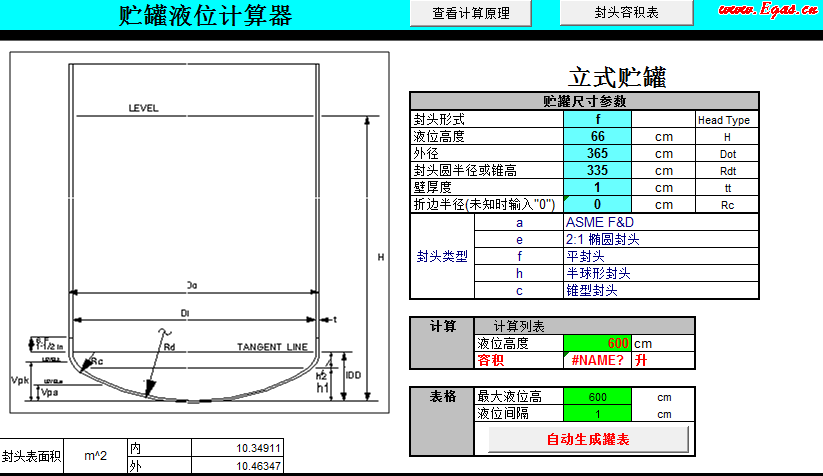Select the 折边半径 cell with value 0
This screenshot has height=476, width=823.
597,204
